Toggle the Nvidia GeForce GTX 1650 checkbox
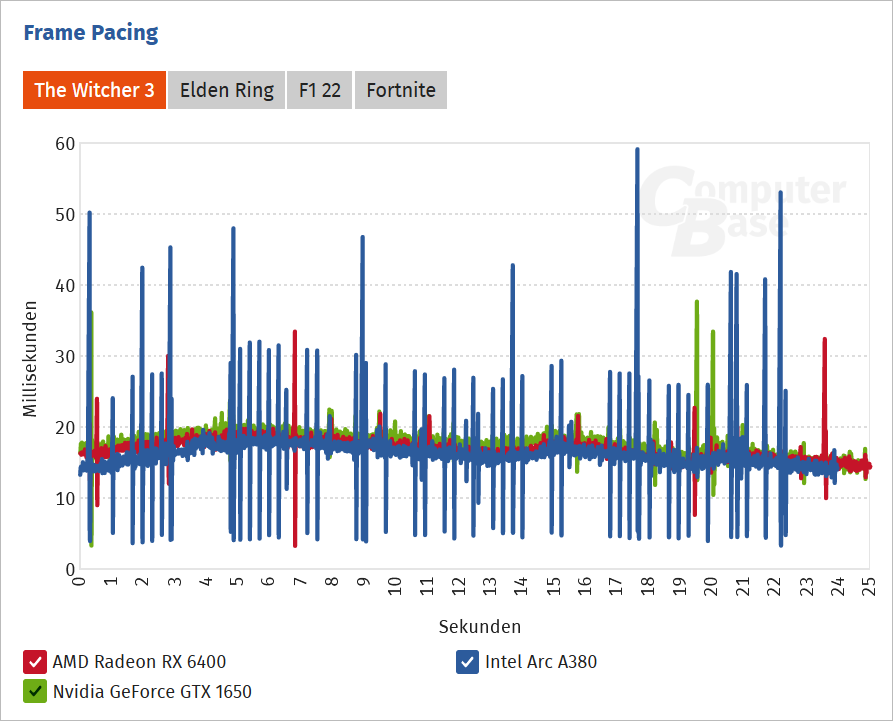 (x=35, y=691)
